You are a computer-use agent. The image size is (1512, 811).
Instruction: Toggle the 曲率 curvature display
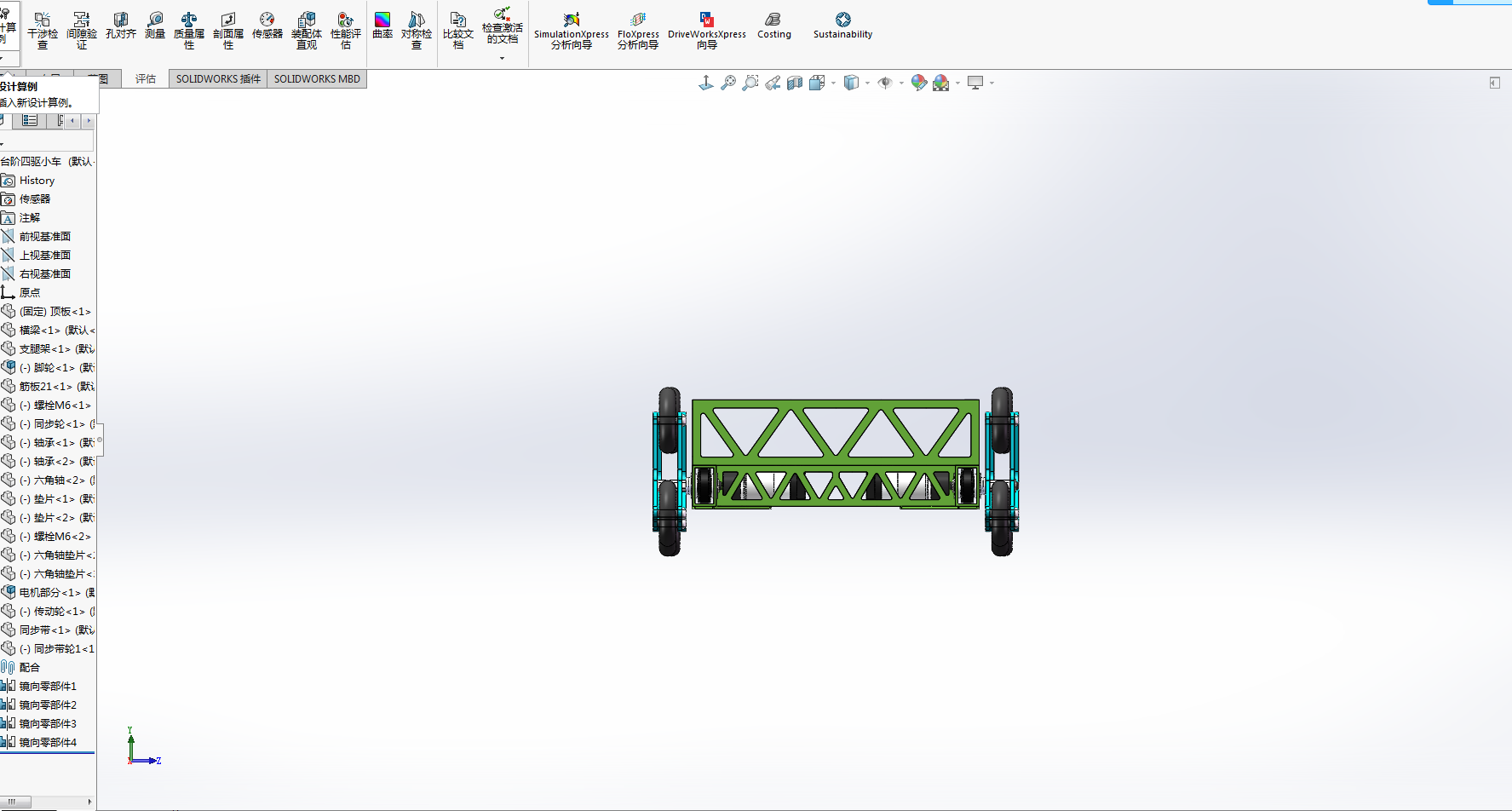point(382,26)
